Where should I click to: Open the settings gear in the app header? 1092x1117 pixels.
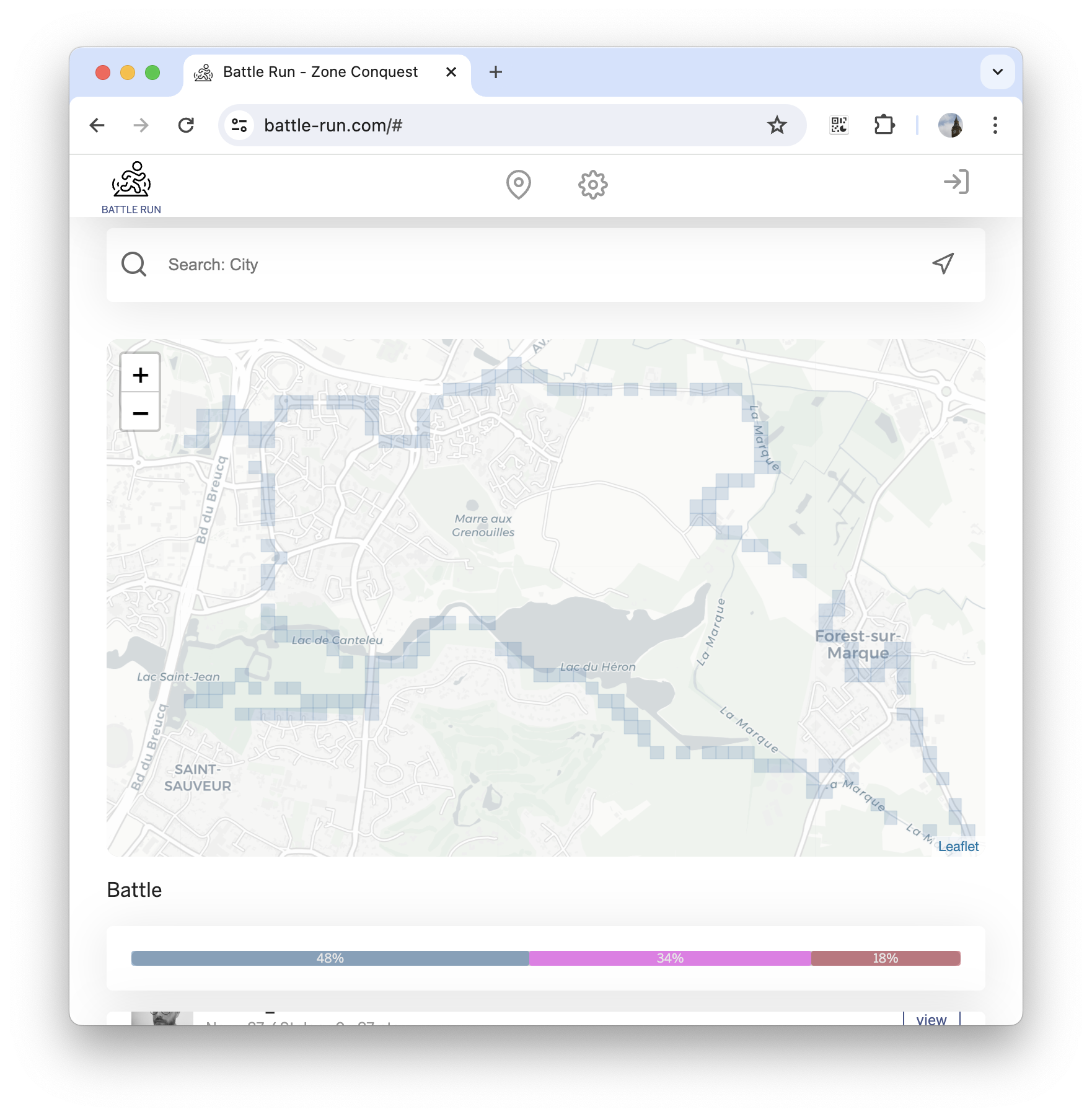592,184
